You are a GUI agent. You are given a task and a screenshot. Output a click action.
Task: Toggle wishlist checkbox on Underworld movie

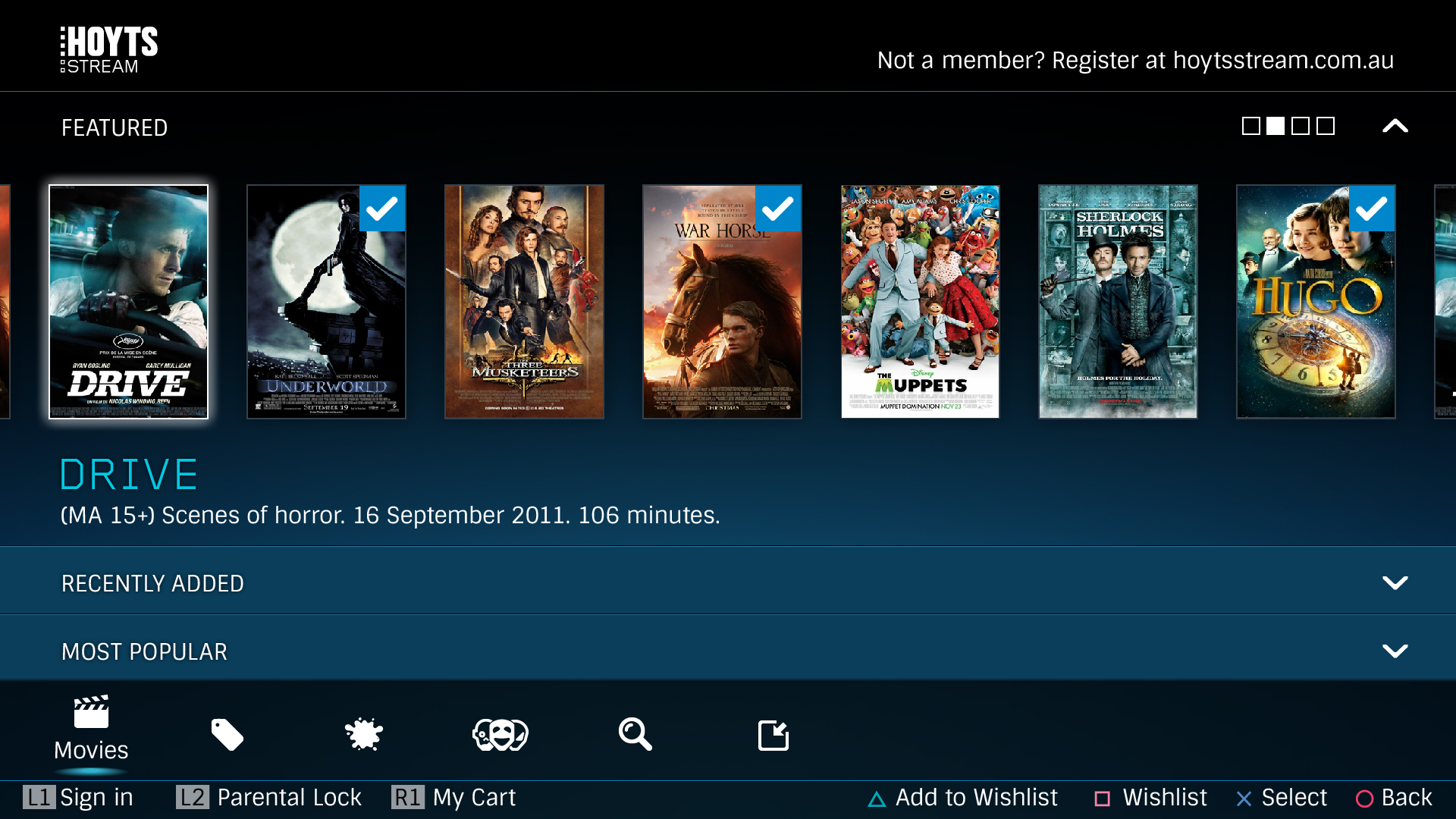pos(382,207)
